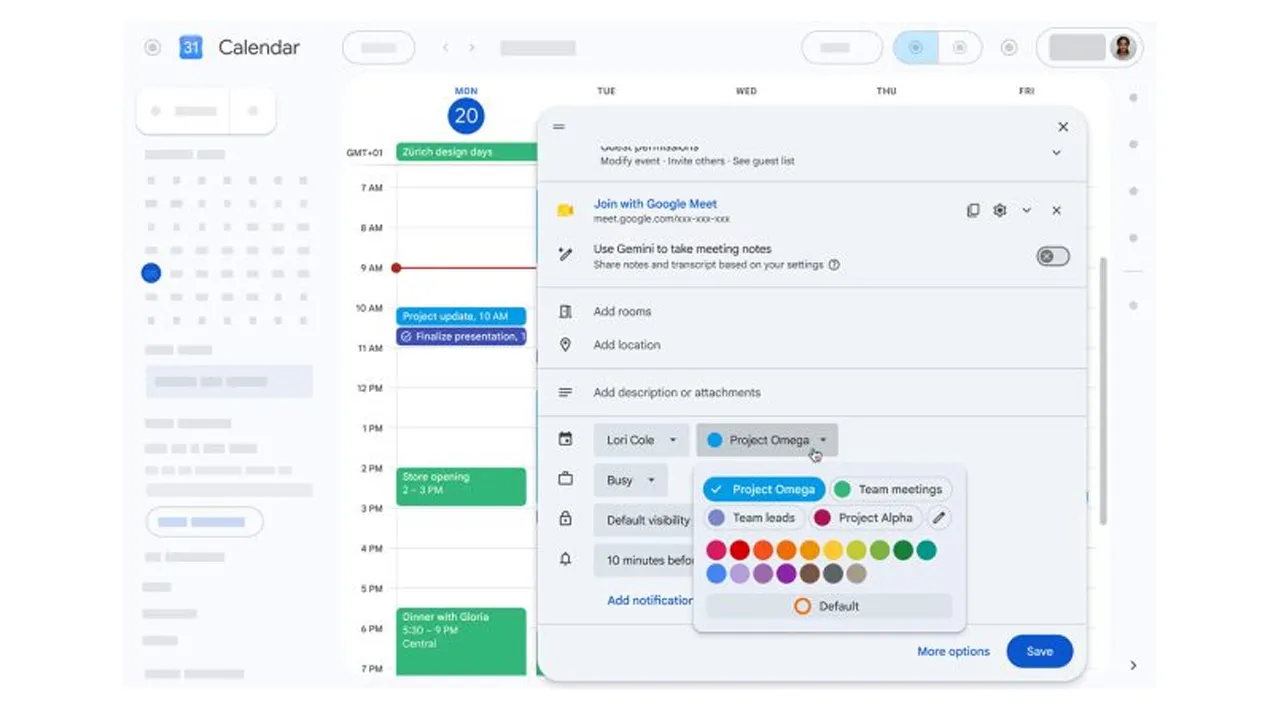Click the calendar icon beside Lori Cole

(x=565, y=439)
